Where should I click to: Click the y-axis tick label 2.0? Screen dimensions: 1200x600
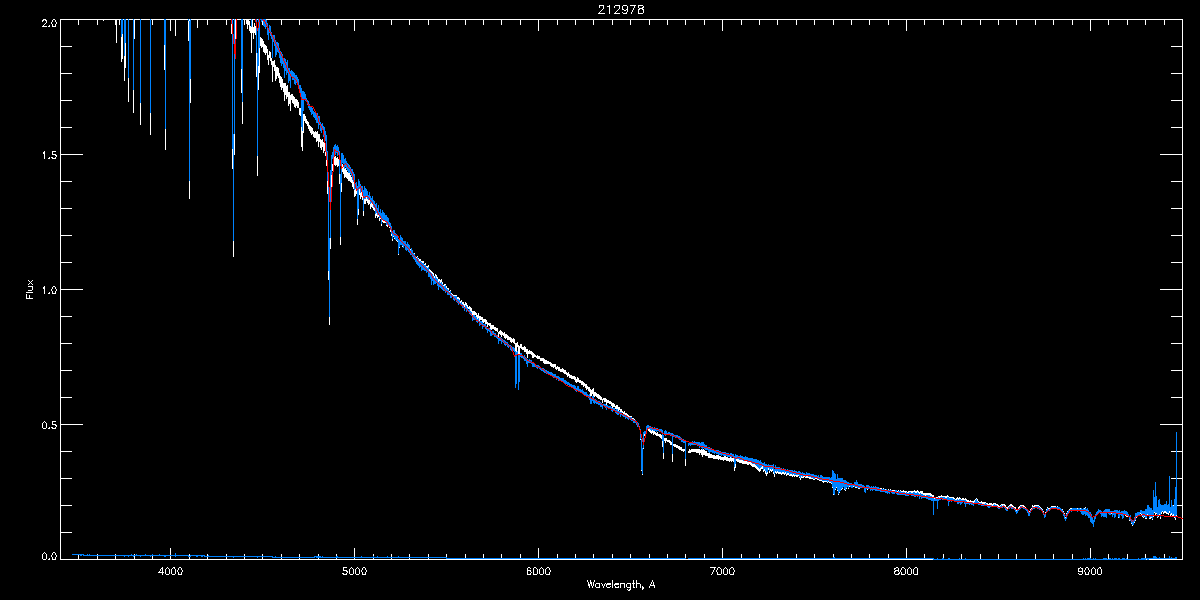[x=47, y=22]
